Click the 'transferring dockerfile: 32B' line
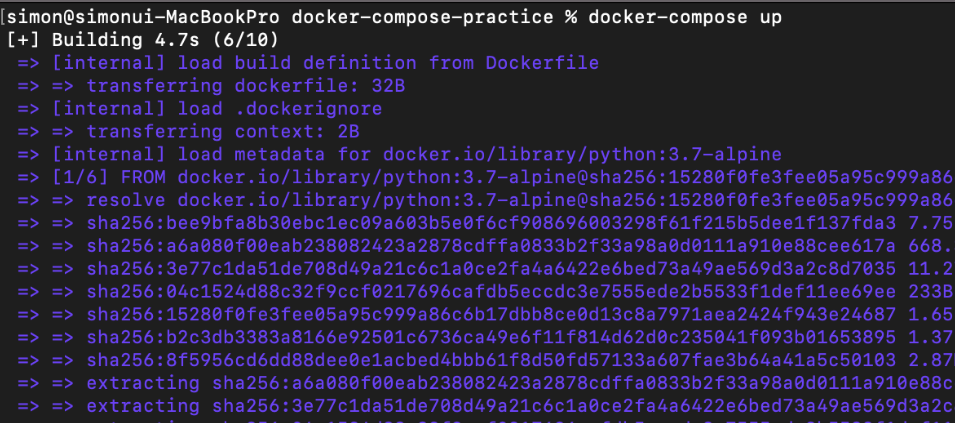 click(246, 86)
